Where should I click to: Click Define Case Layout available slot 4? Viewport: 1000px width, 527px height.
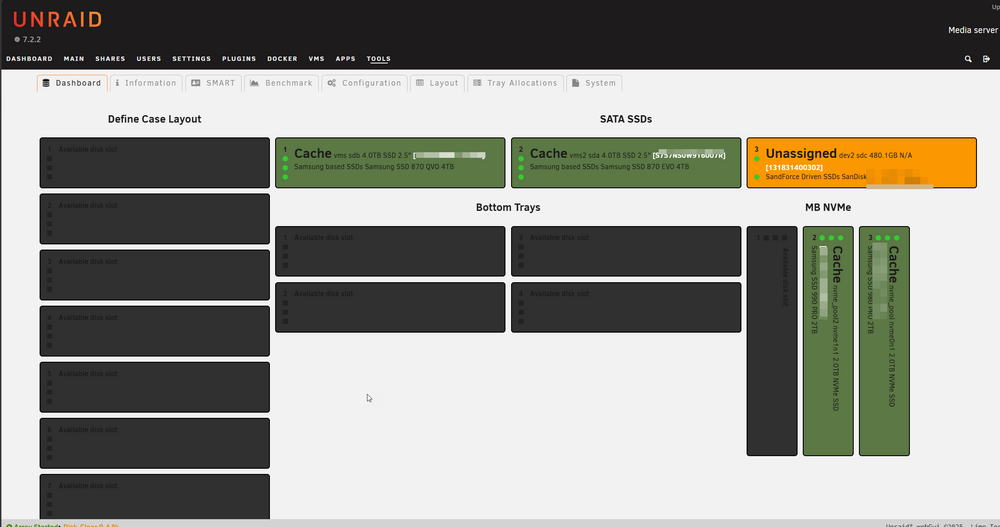pyautogui.click(x=154, y=331)
